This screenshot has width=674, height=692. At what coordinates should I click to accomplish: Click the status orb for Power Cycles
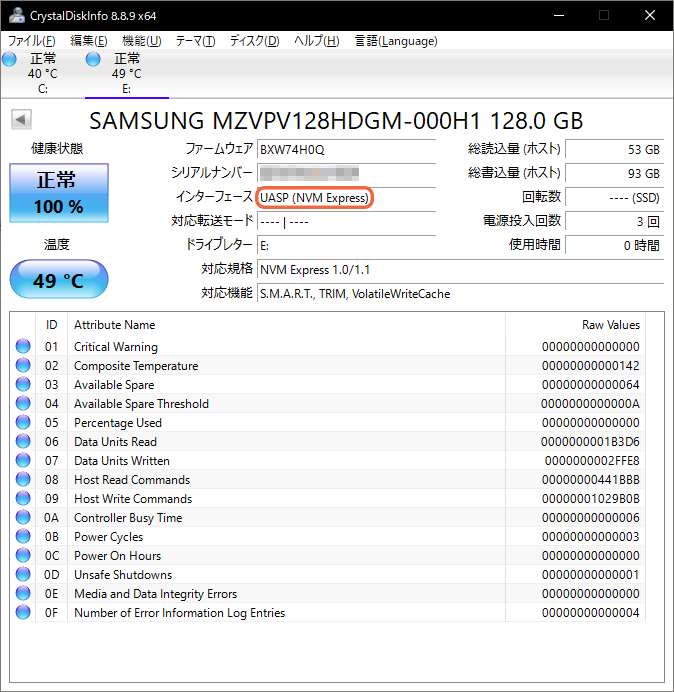point(23,536)
